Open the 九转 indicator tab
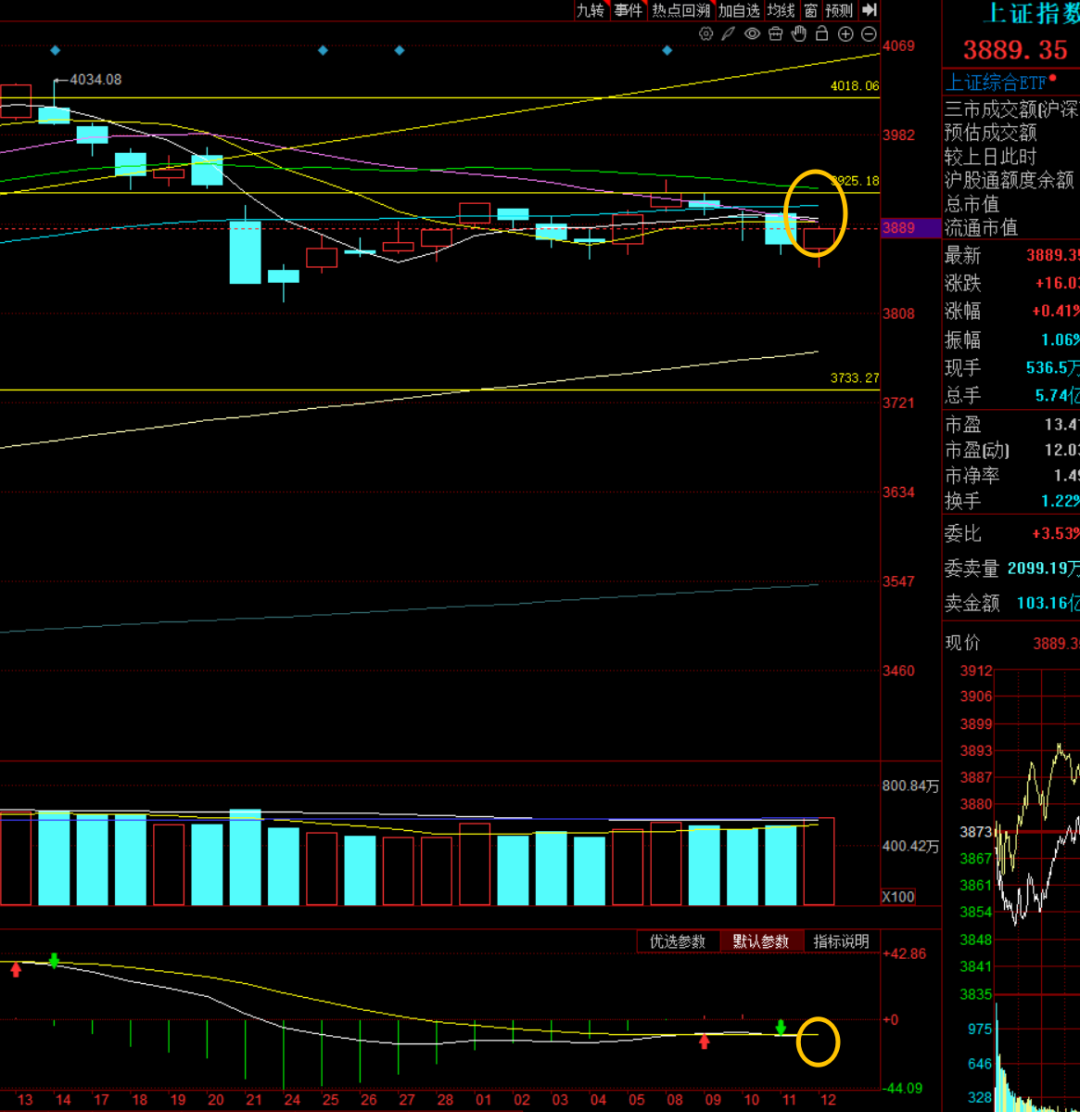Image resolution: width=1080 pixels, height=1112 pixels. coord(590,10)
